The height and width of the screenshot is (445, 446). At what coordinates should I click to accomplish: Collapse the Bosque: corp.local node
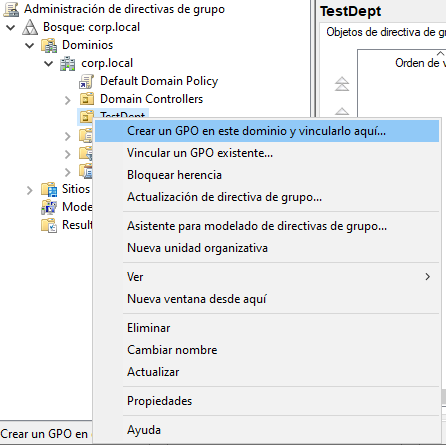[11, 27]
